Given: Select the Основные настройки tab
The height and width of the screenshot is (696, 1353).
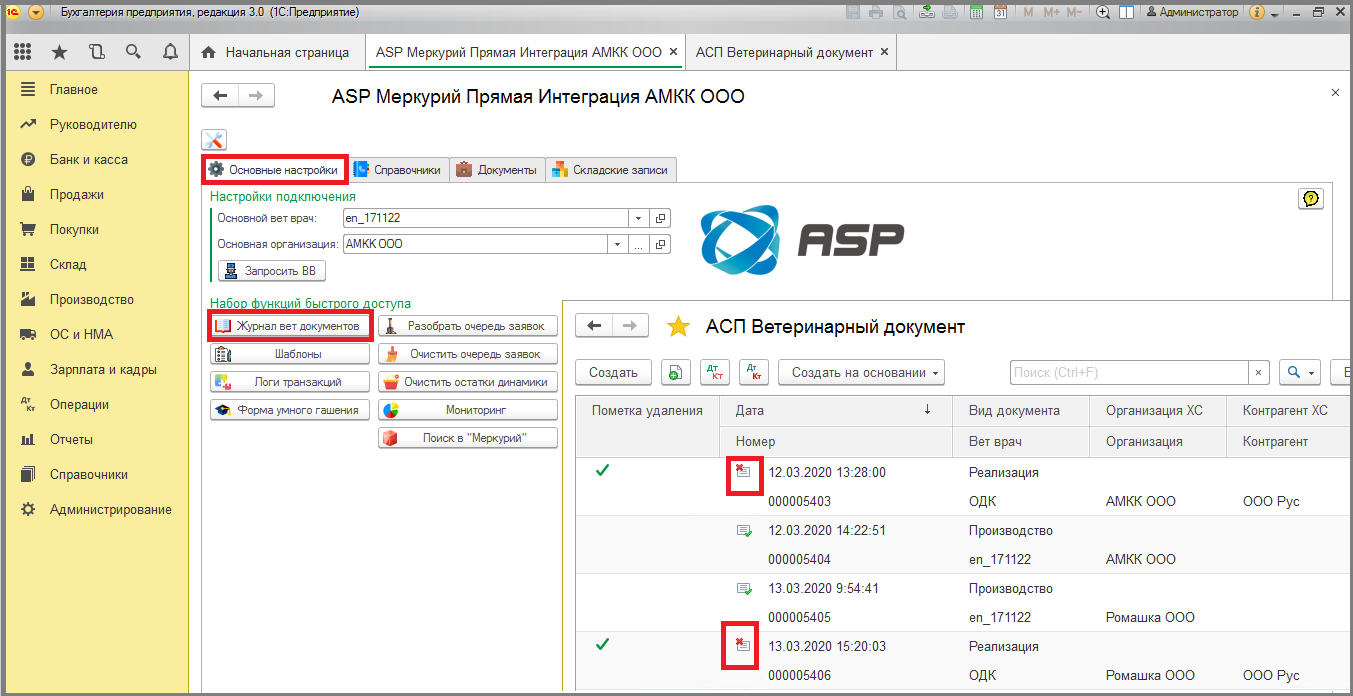Looking at the screenshot, I should pyautogui.click(x=274, y=170).
